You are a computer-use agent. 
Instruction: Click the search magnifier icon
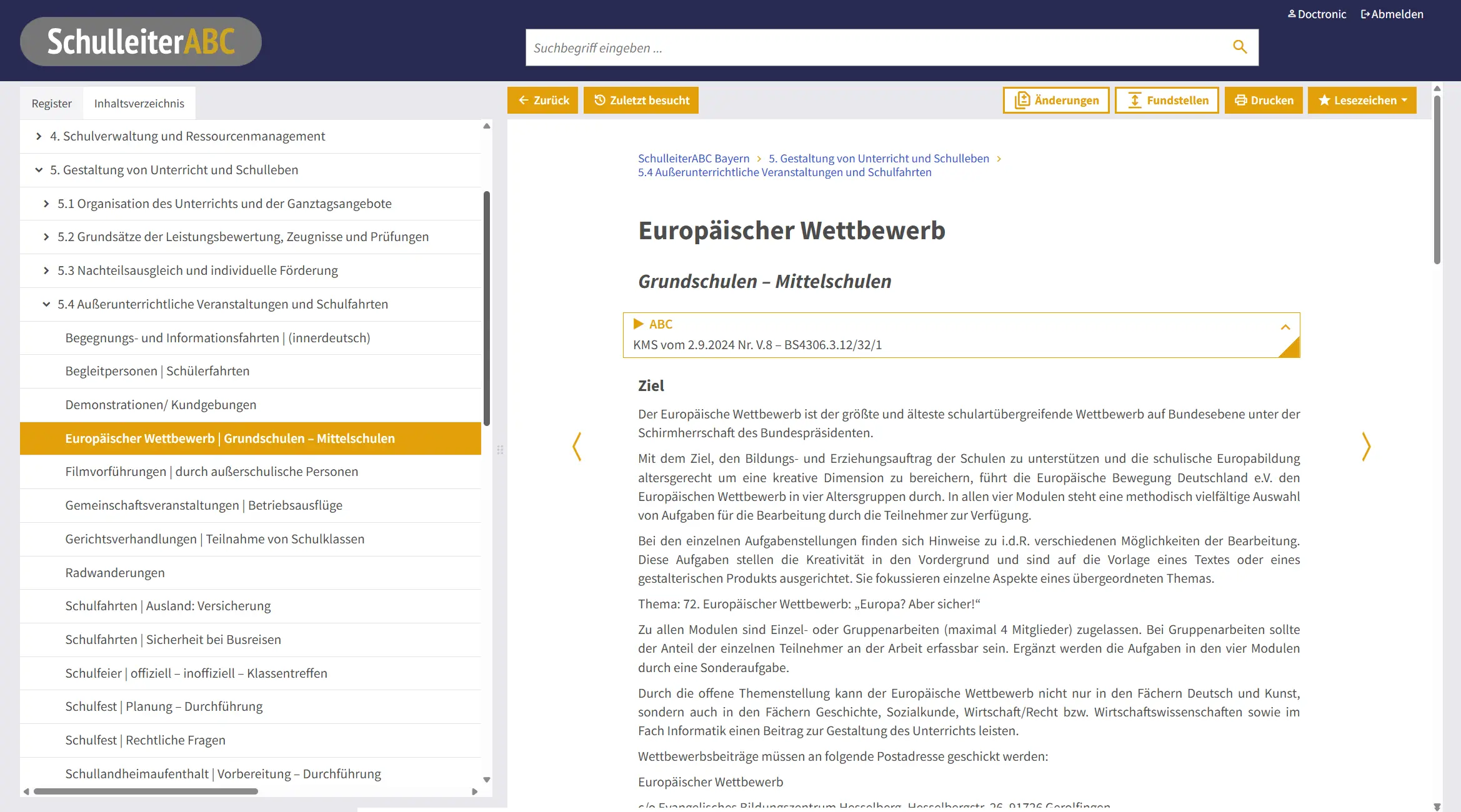pos(1240,47)
